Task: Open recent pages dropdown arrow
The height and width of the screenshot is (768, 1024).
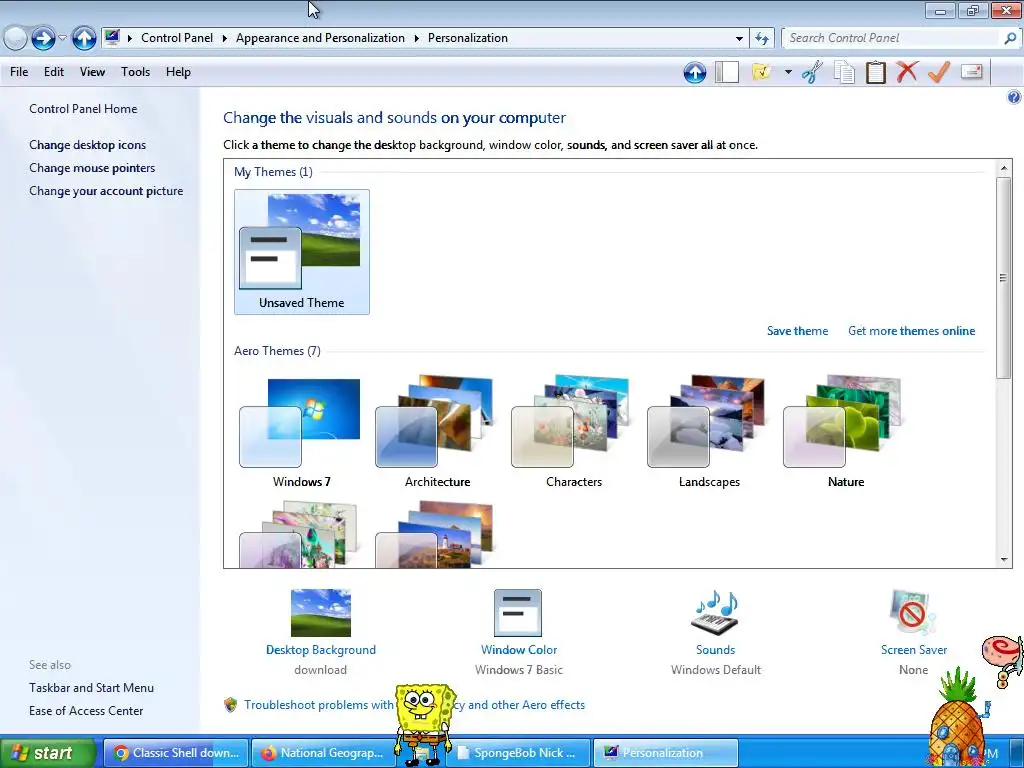Action: click(x=63, y=39)
